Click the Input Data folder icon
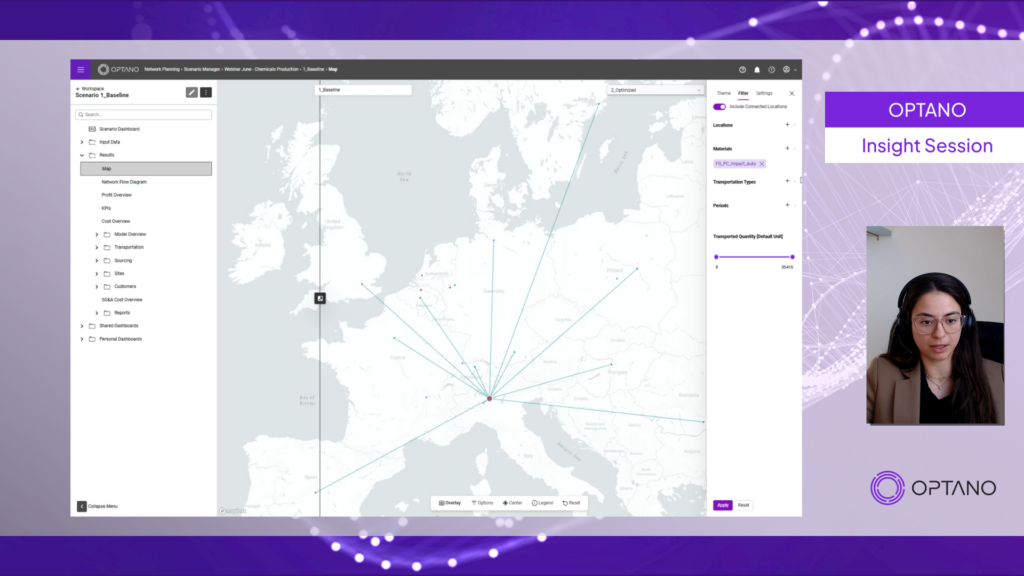Image resolution: width=1024 pixels, height=576 pixels. pyautogui.click(x=92, y=142)
